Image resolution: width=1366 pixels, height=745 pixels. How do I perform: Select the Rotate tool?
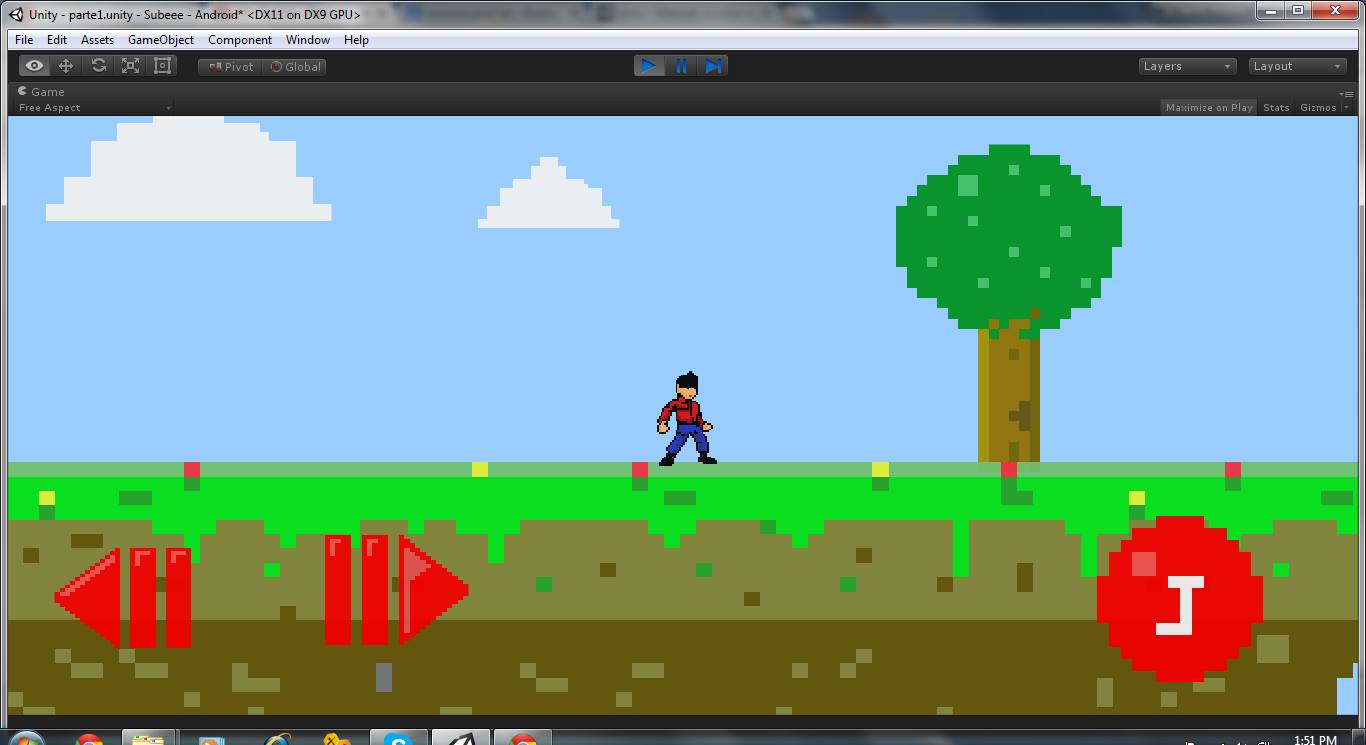point(97,65)
